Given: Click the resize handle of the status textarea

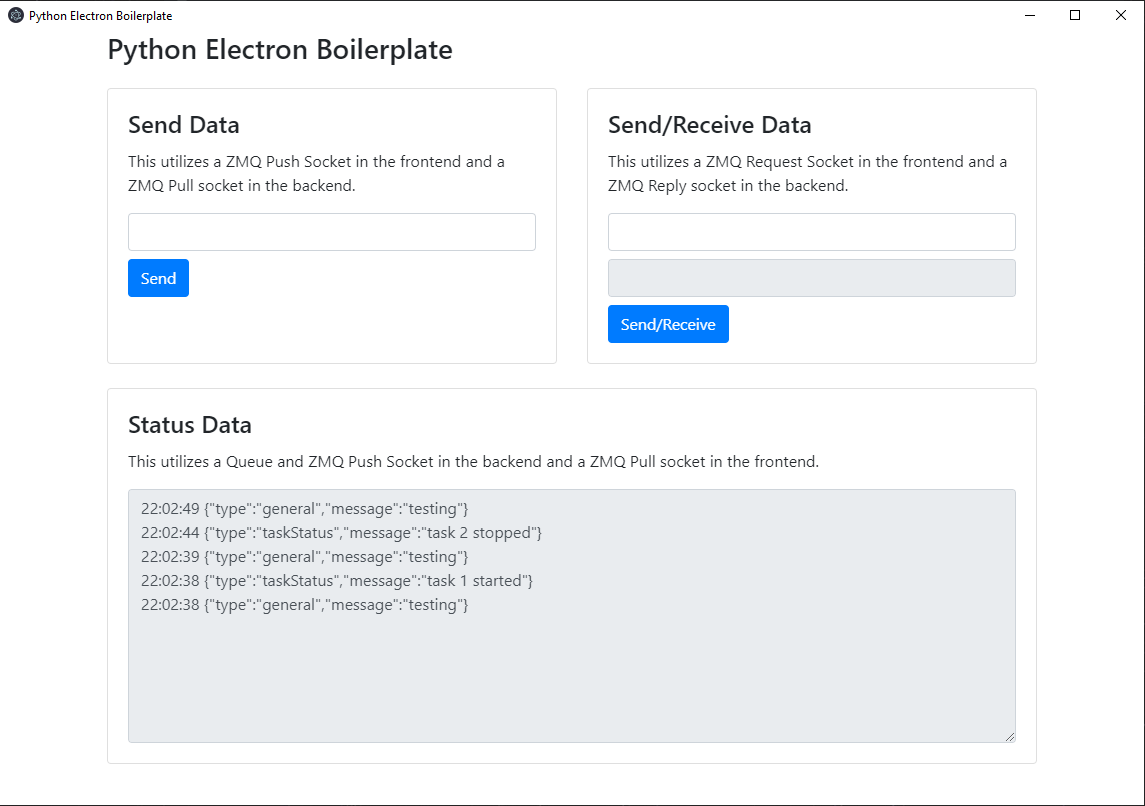Looking at the screenshot, I should coord(1009,736).
